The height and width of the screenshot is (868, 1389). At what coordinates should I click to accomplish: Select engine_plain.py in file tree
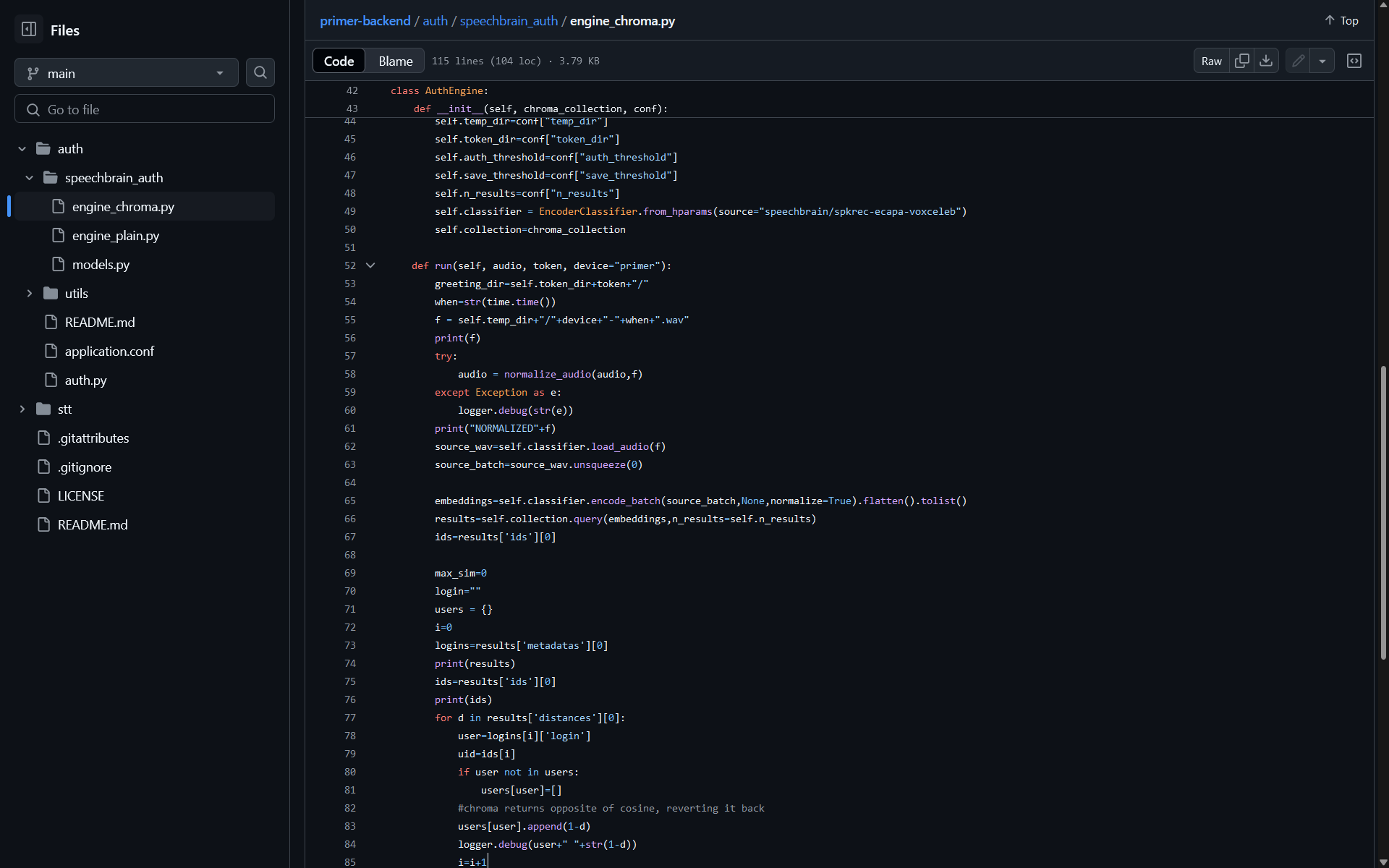point(116,235)
